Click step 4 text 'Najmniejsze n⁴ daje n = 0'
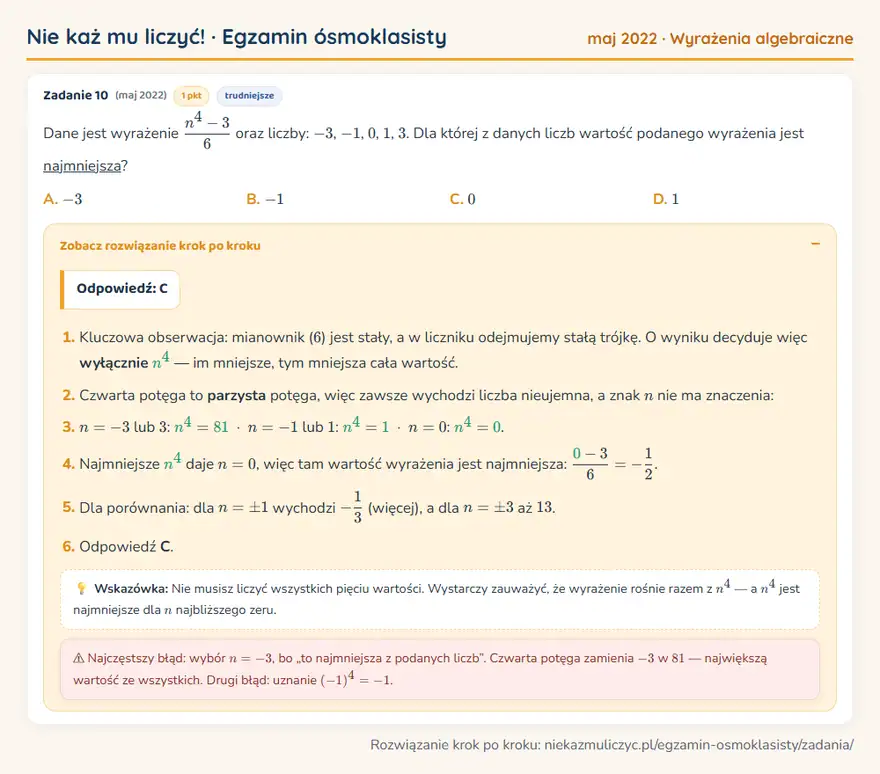Image resolution: width=880 pixels, height=774 pixels. pos(168,464)
